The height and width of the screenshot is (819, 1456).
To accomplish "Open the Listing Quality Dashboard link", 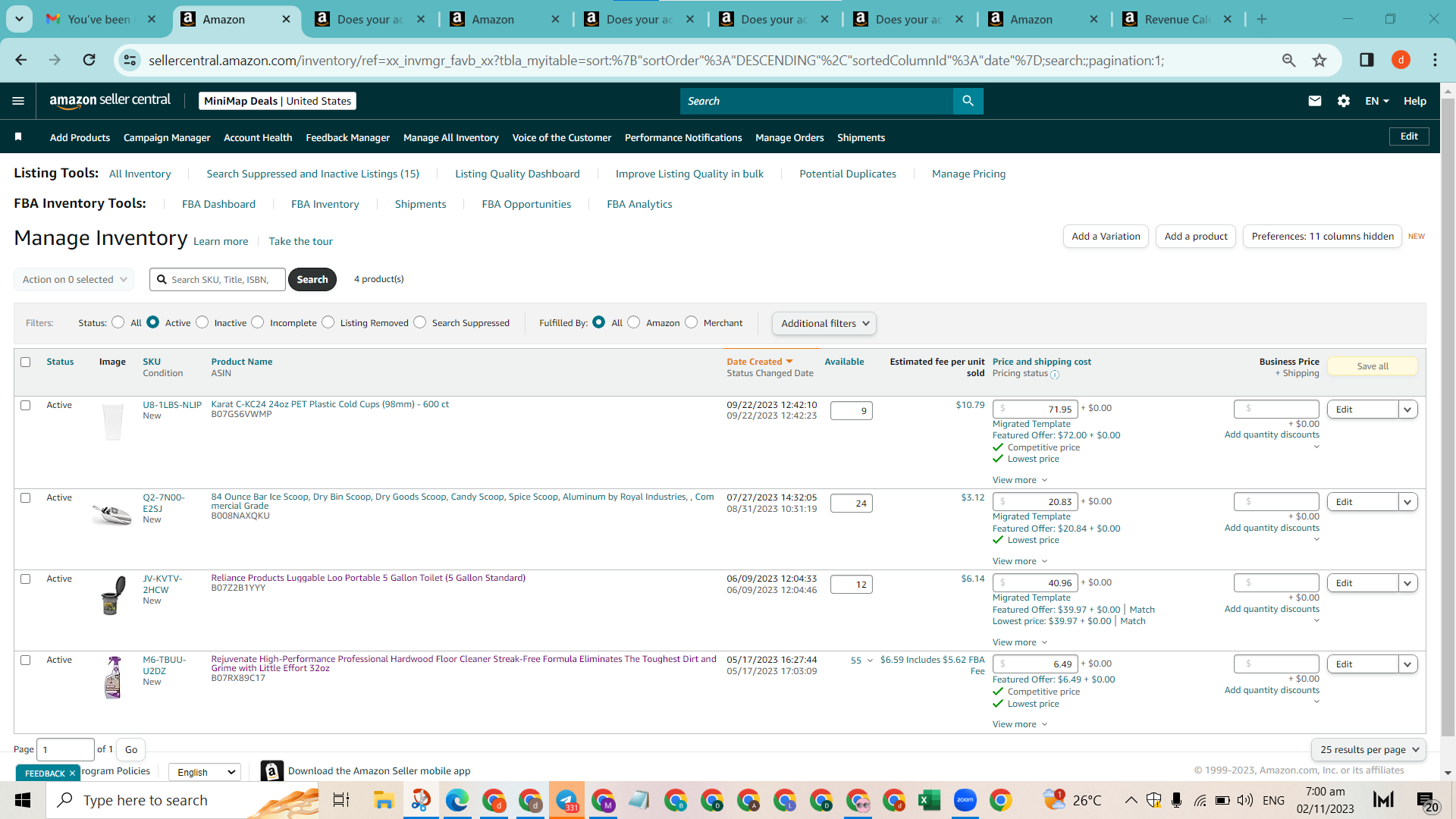I will pyautogui.click(x=517, y=174).
